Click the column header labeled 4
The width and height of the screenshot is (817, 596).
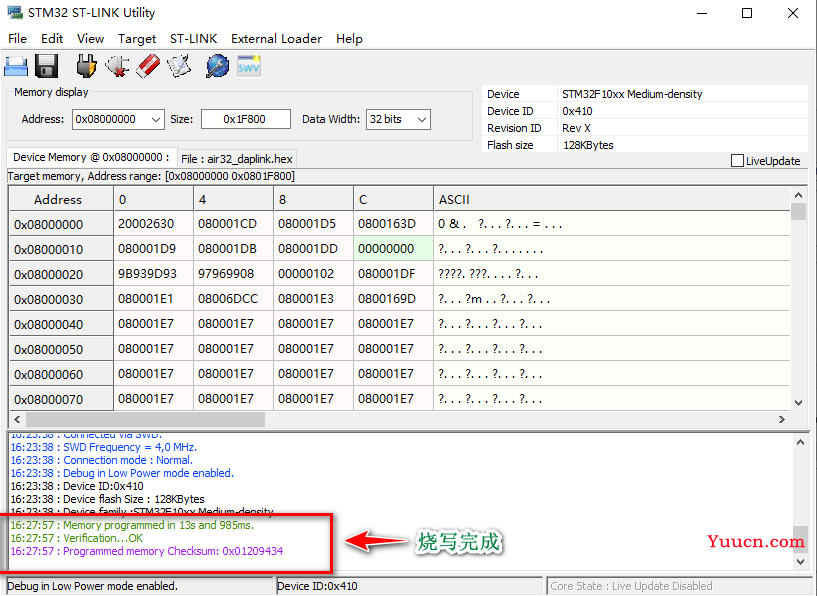tap(233, 199)
